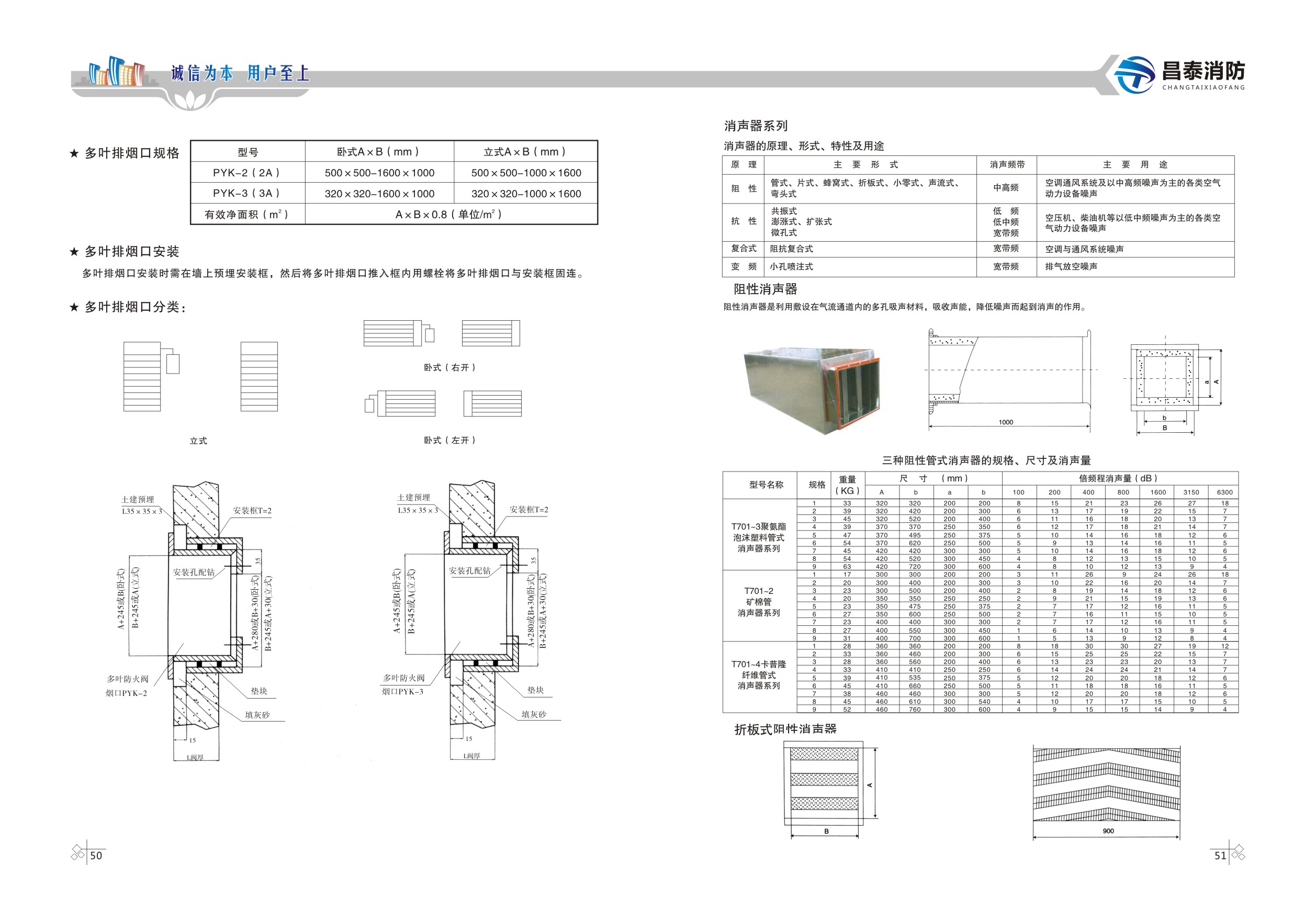Screen dimensions: 1316x899
Task: Click the 320×320-1600×1000 cell
Action: click(379, 193)
